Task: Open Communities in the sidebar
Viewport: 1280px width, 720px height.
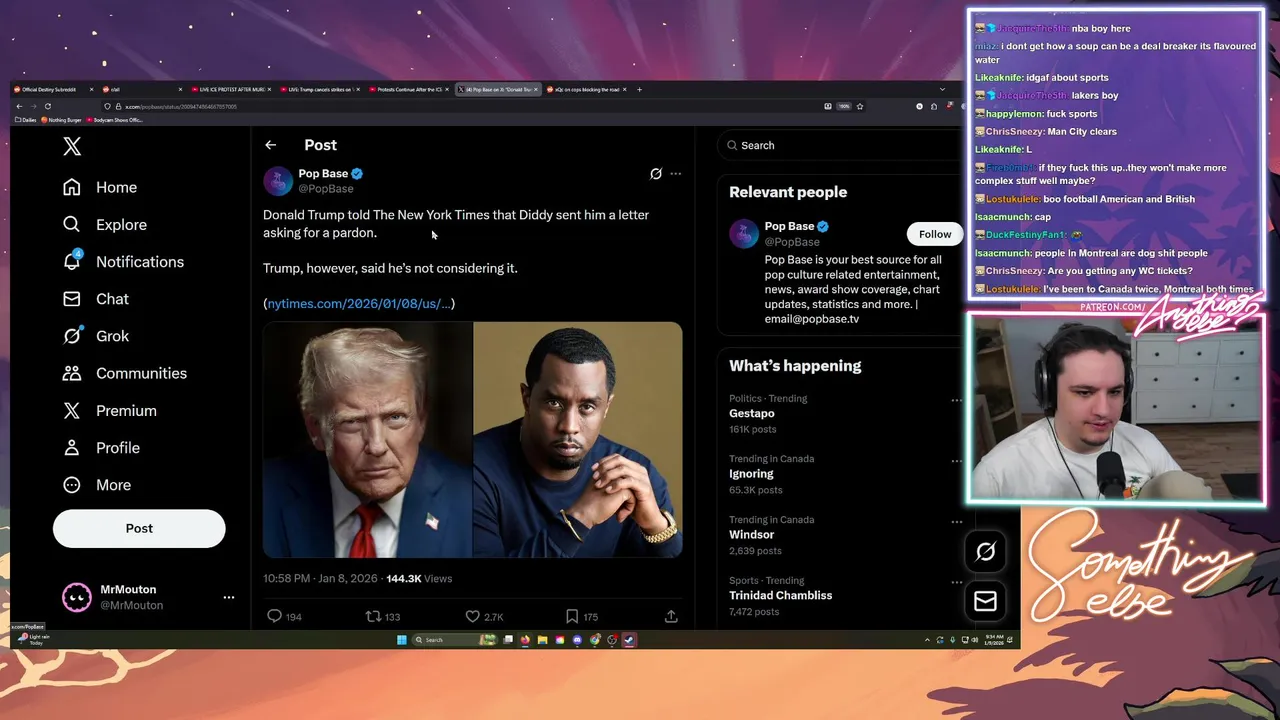Action: [124, 373]
